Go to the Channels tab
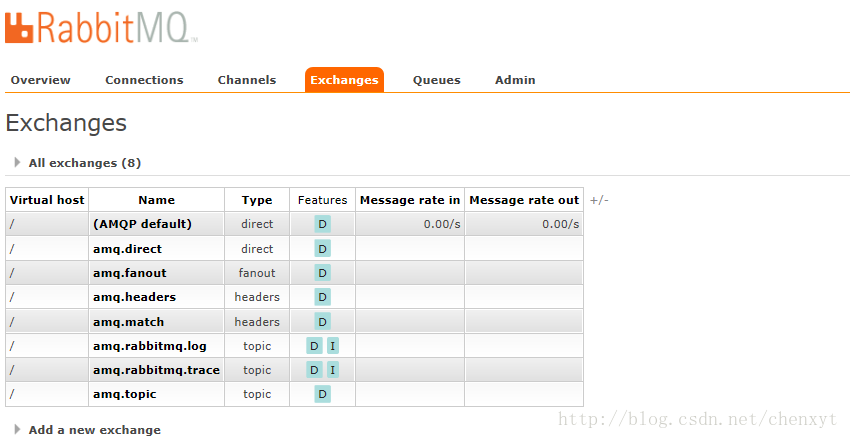850x439 pixels. pos(247,80)
